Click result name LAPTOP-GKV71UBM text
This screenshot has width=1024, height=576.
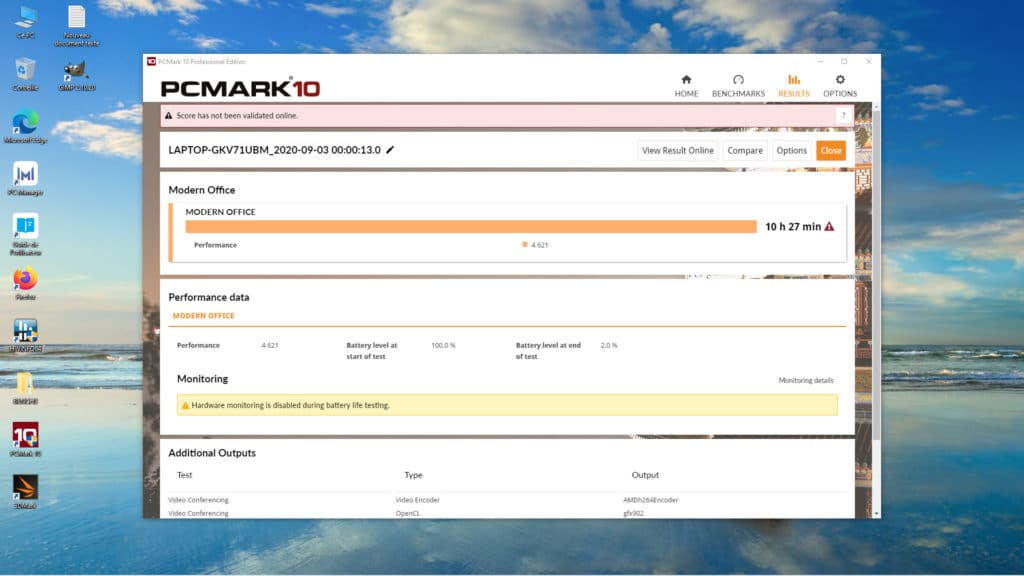(x=274, y=150)
